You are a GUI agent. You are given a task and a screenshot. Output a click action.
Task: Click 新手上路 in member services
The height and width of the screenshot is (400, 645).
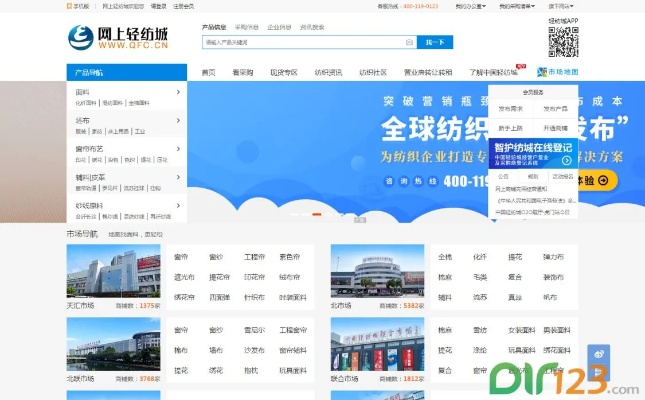(510, 128)
